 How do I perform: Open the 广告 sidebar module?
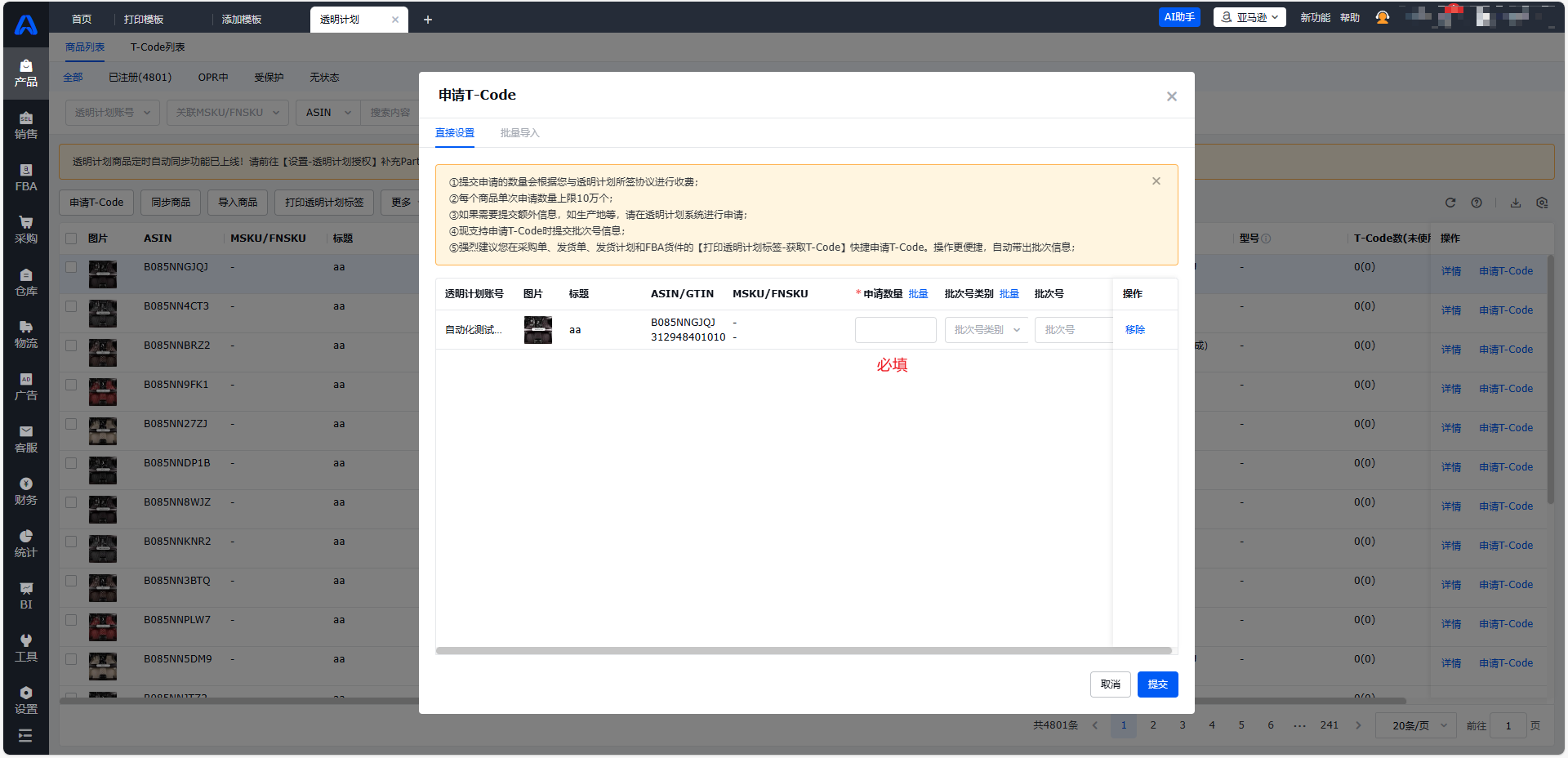[26, 386]
